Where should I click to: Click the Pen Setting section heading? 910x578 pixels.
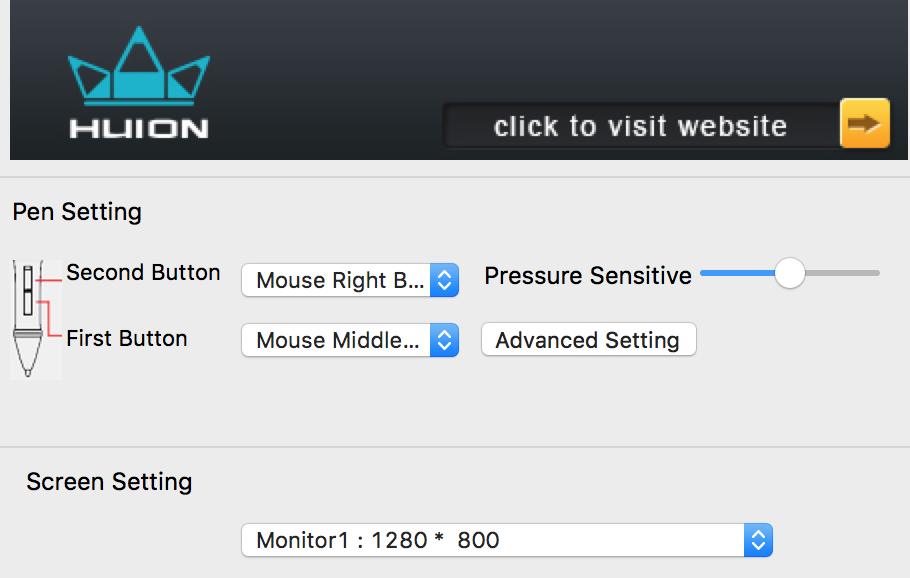[x=77, y=212]
